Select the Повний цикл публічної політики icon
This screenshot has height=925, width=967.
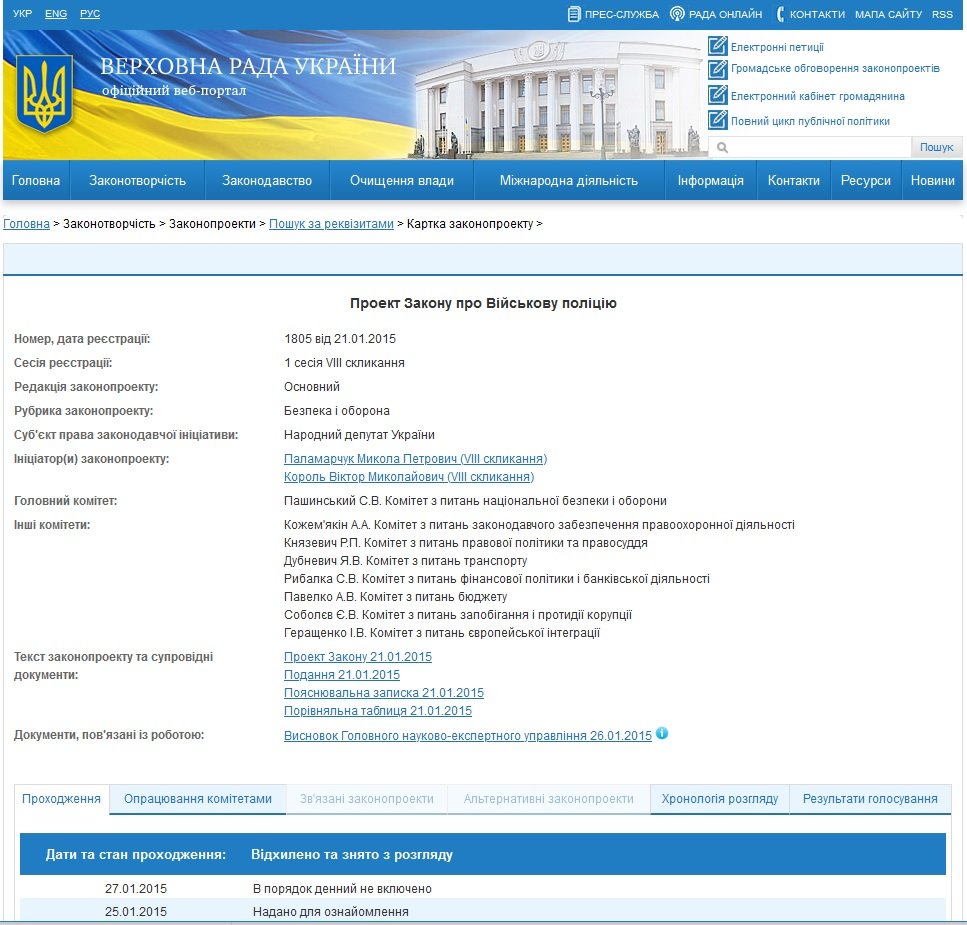point(716,119)
